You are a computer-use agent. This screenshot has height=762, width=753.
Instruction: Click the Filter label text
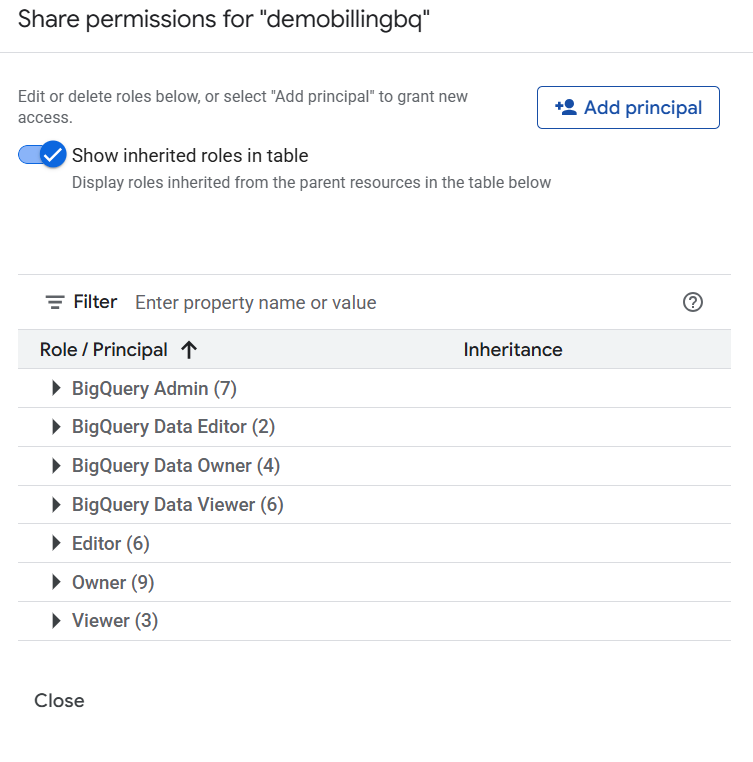(95, 302)
